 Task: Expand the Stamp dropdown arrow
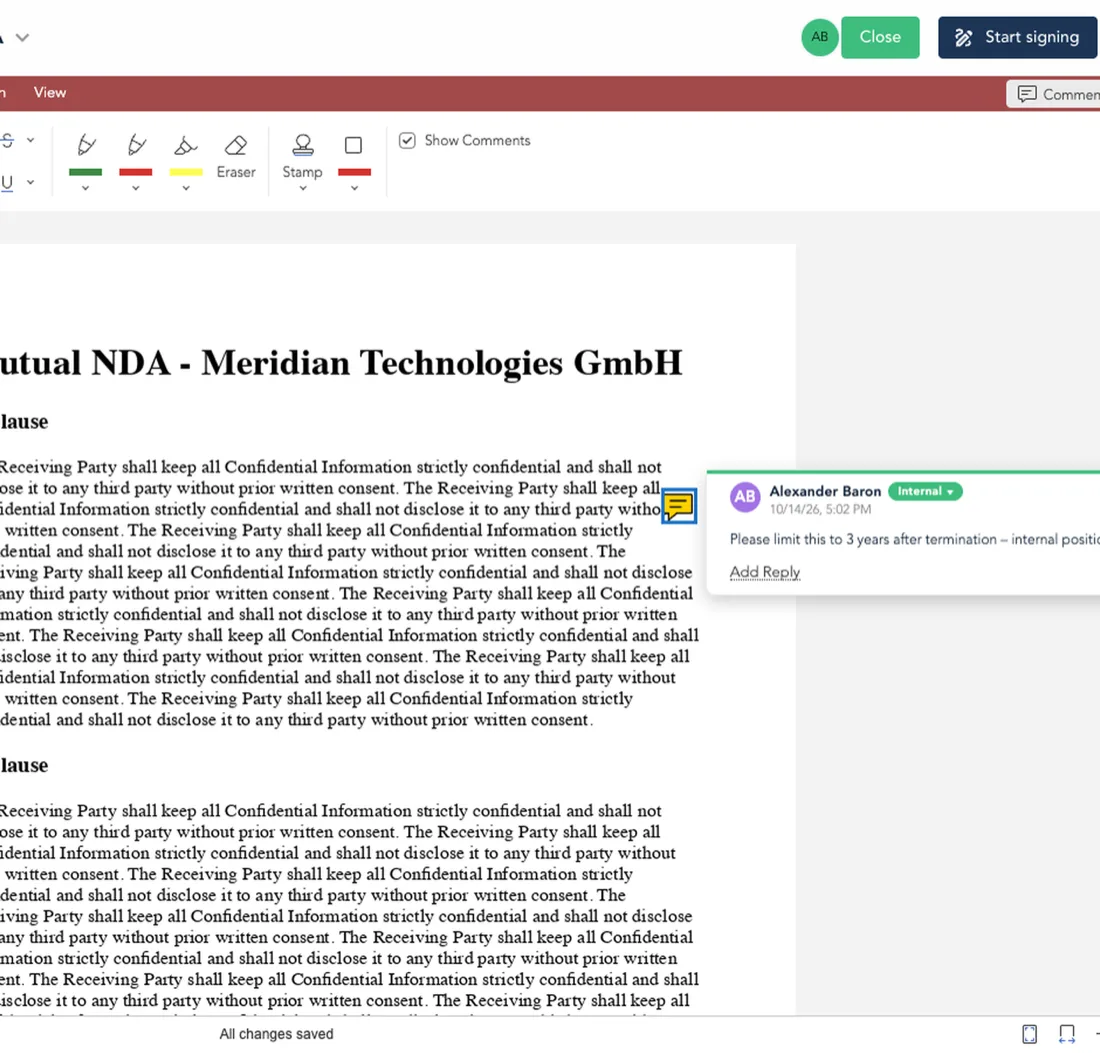[x=302, y=188]
